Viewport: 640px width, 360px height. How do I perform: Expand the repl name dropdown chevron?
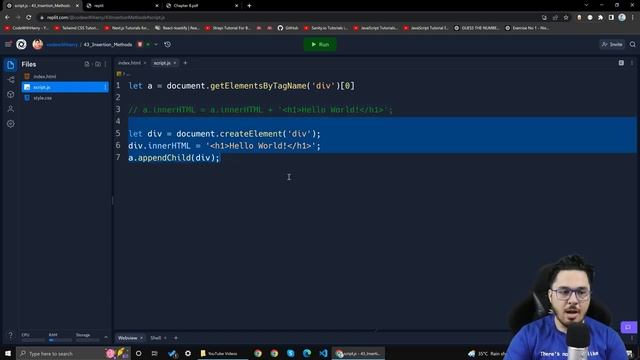point(156,44)
